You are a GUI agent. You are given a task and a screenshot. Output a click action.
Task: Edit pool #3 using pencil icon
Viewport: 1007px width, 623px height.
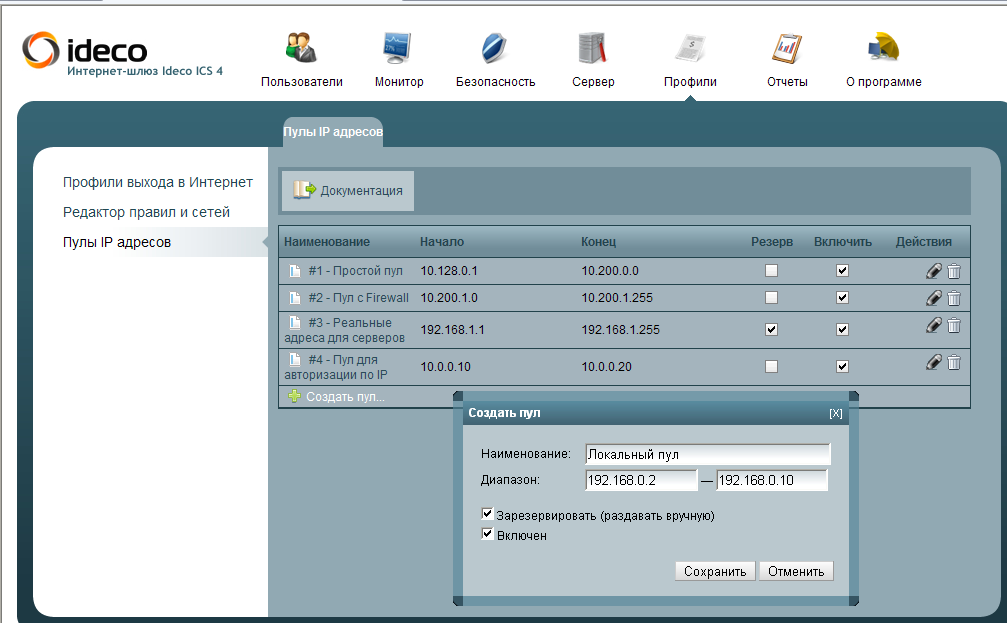point(934,325)
